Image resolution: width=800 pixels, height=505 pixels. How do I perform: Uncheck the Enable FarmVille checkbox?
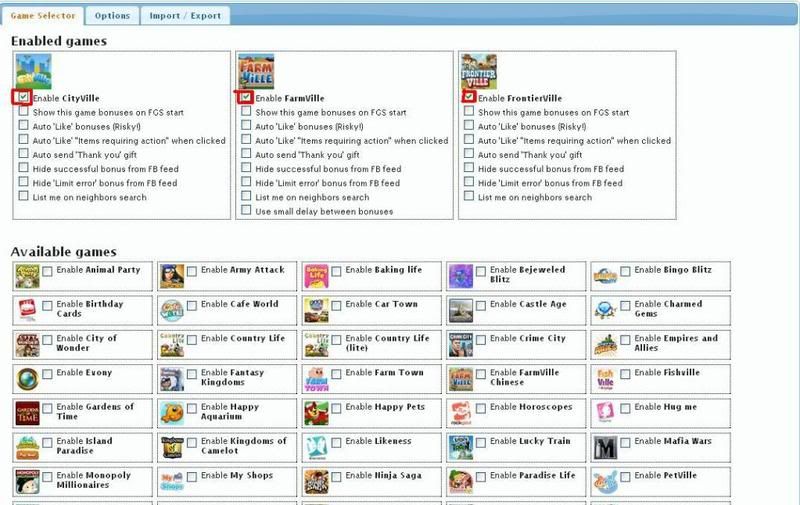(246, 96)
